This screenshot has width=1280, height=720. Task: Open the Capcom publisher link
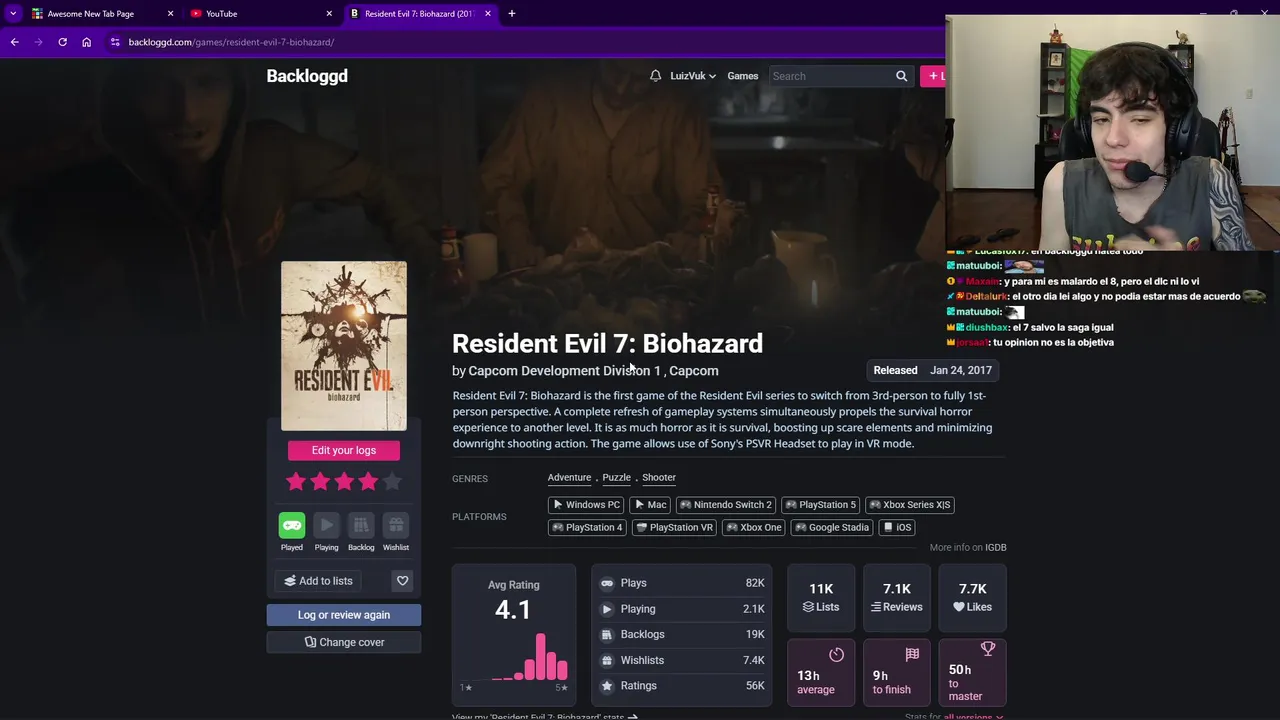tap(693, 371)
